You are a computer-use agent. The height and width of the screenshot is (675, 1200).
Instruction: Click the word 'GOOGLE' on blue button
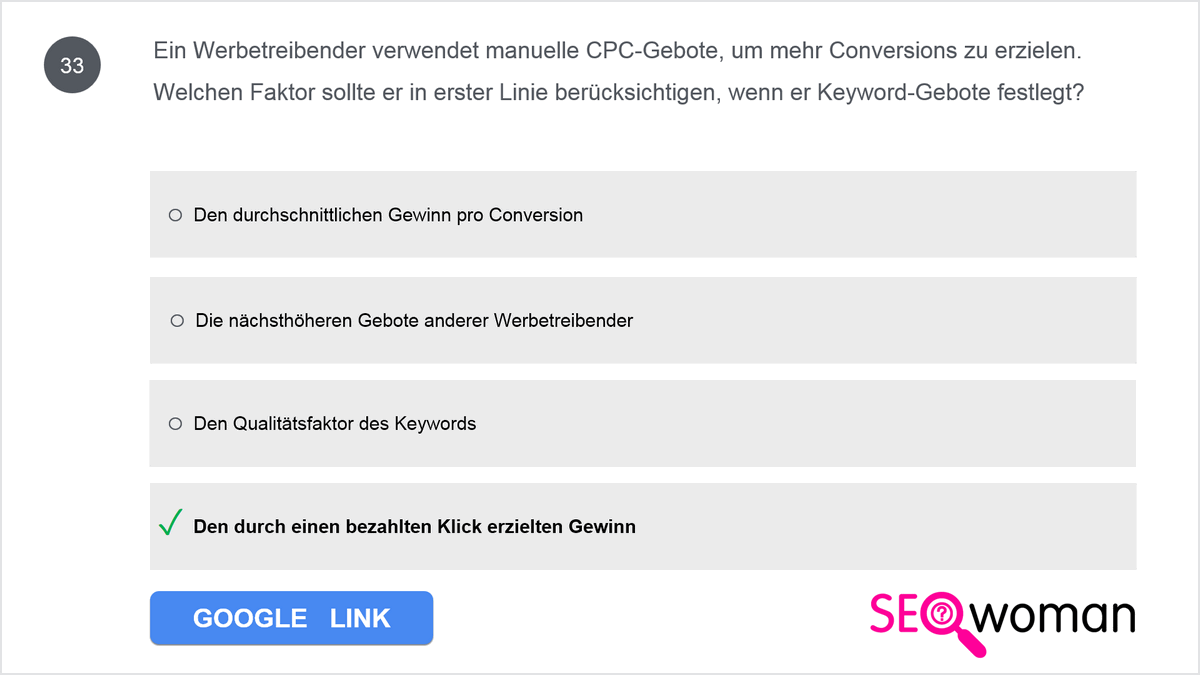(x=250, y=618)
